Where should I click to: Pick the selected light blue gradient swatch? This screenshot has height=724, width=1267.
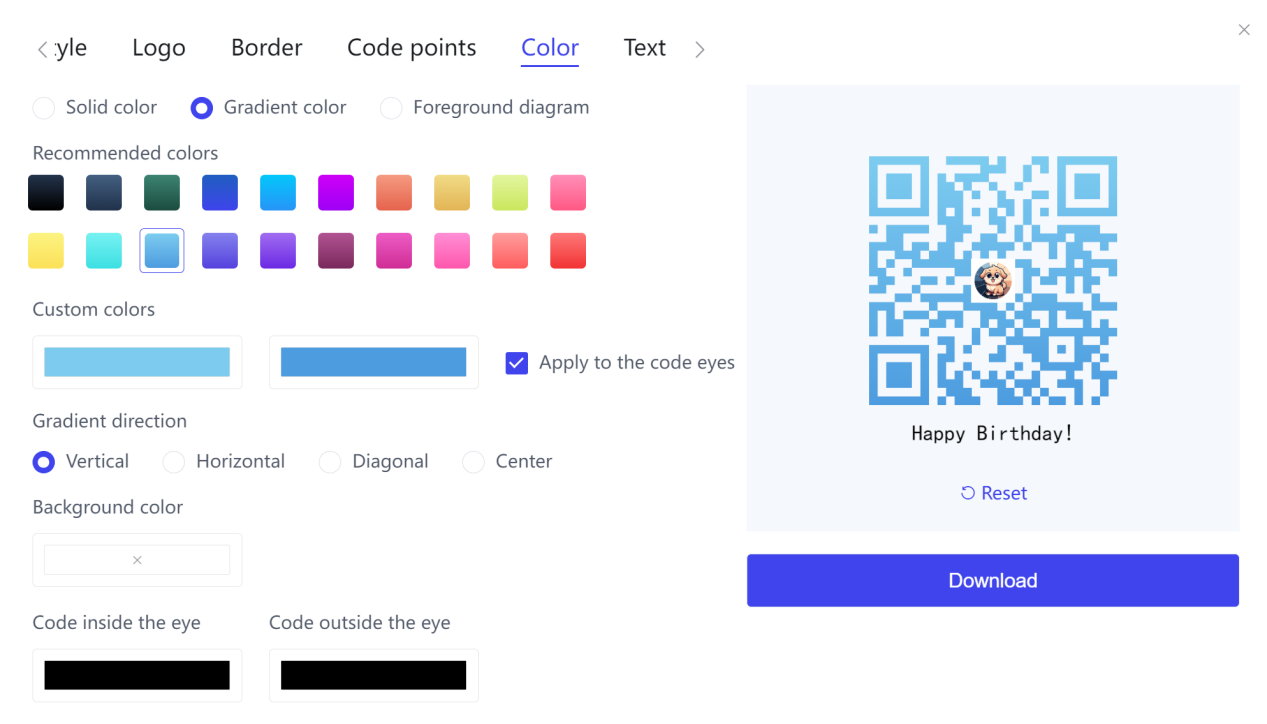click(162, 250)
